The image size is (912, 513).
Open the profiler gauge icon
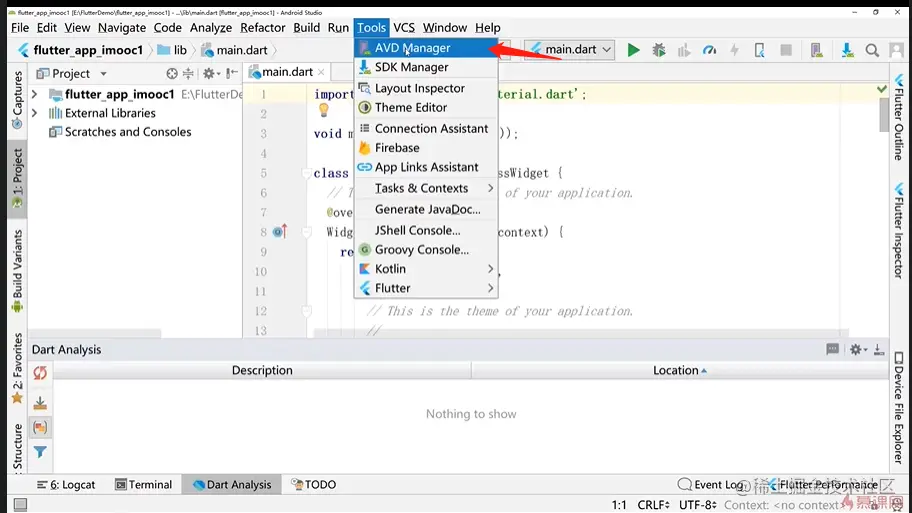[710, 50]
